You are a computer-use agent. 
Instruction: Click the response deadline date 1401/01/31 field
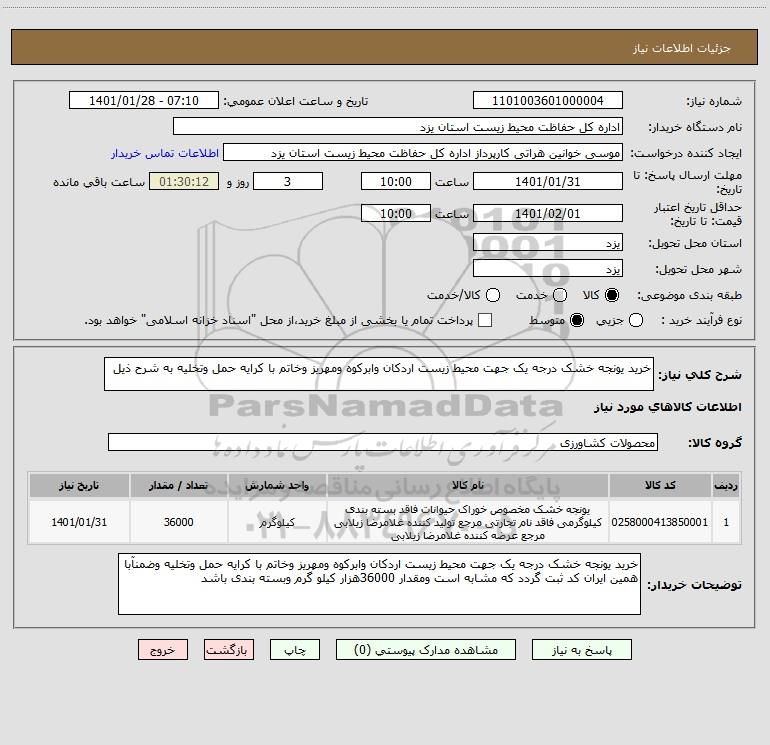coord(548,181)
